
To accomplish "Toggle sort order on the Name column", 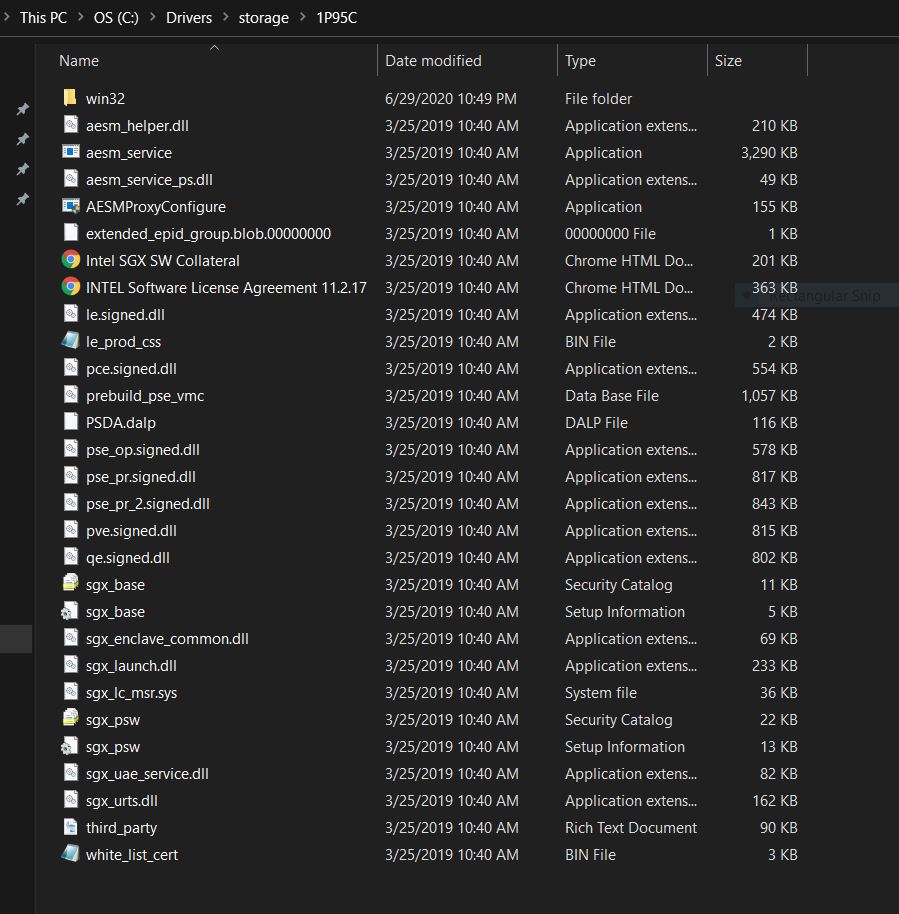I will click(79, 61).
